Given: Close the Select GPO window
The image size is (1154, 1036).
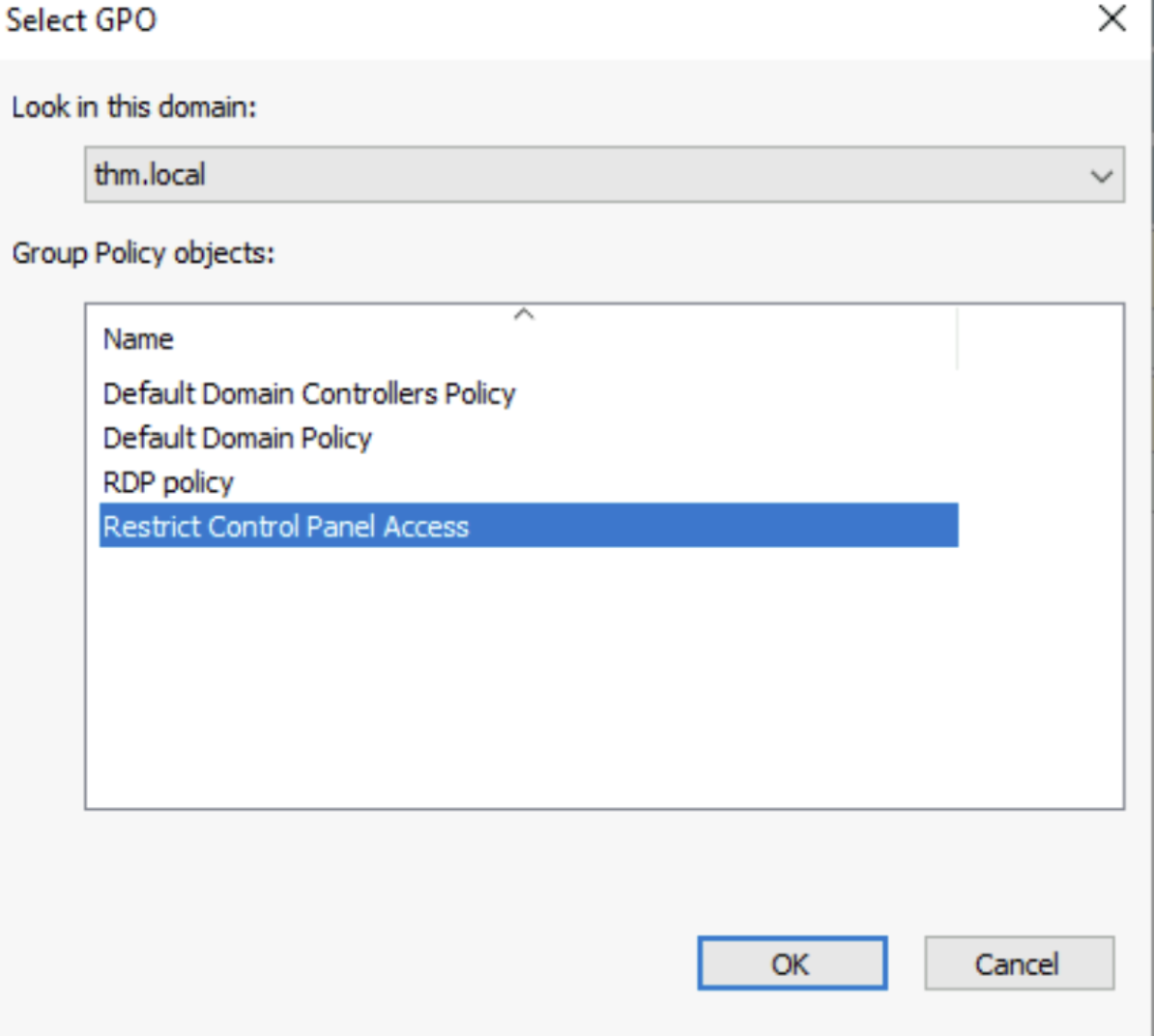Looking at the screenshot, I should [x=1112, y=19].
